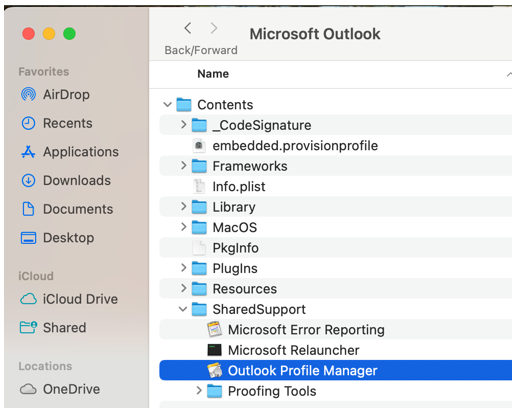Image resolution: width=520 pixels, height=418 pixels.
Task: Expand the Frameworks folder
Action: pos(183,166)
